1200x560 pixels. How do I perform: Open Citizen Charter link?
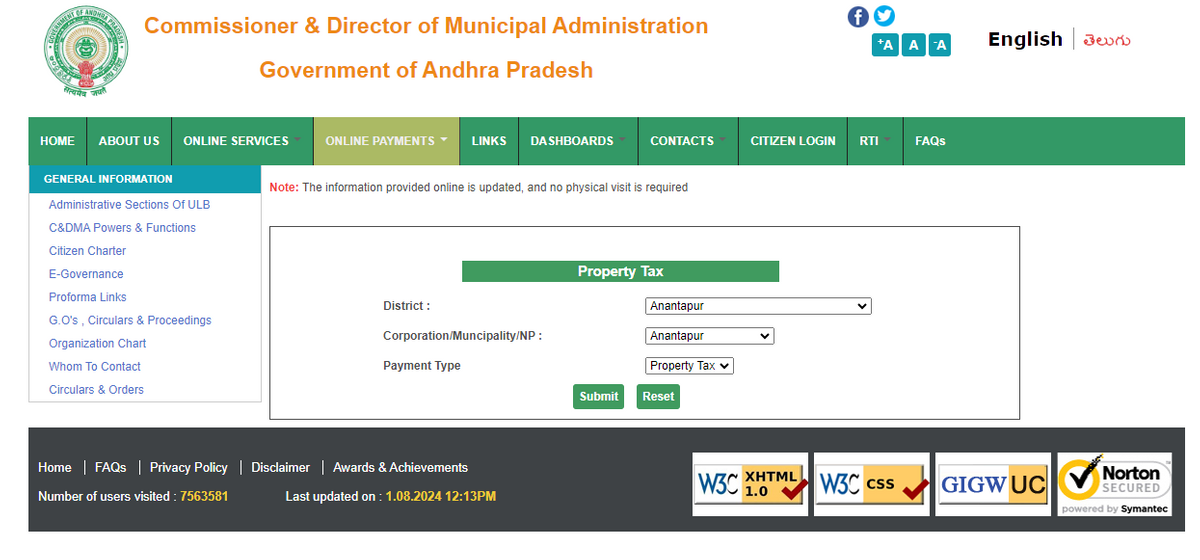pos(87,251)
